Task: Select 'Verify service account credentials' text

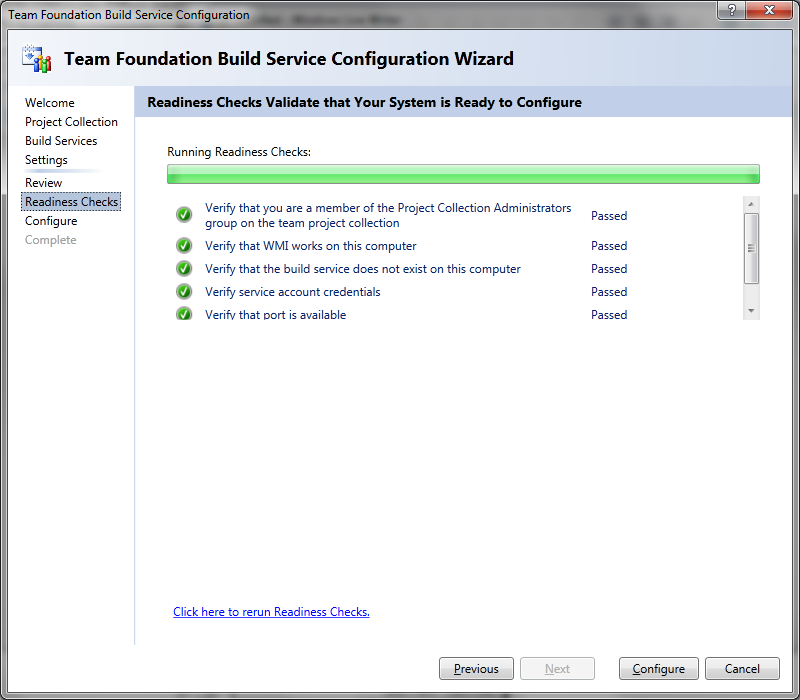Action: [x=293, y=292]
